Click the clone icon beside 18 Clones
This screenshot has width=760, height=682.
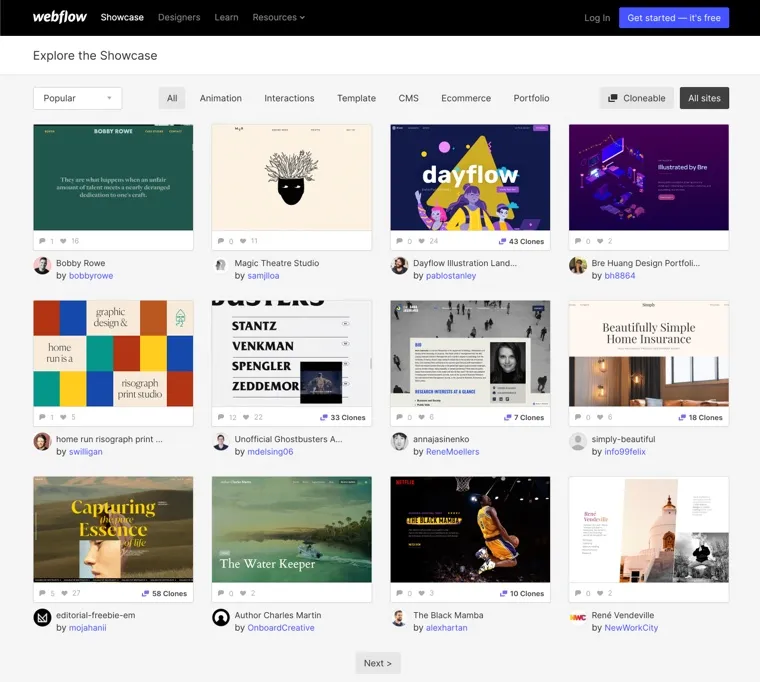[682, 417]
